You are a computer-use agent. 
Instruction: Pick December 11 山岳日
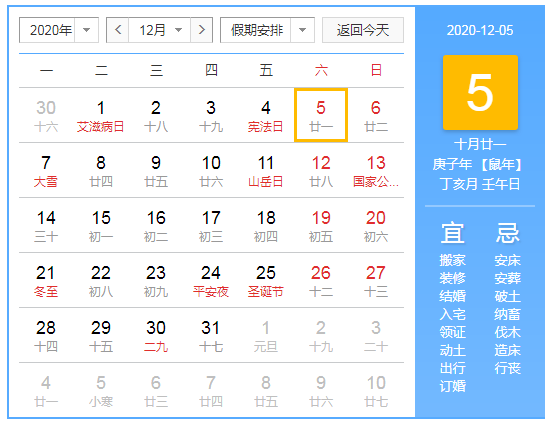coord(266,170)
